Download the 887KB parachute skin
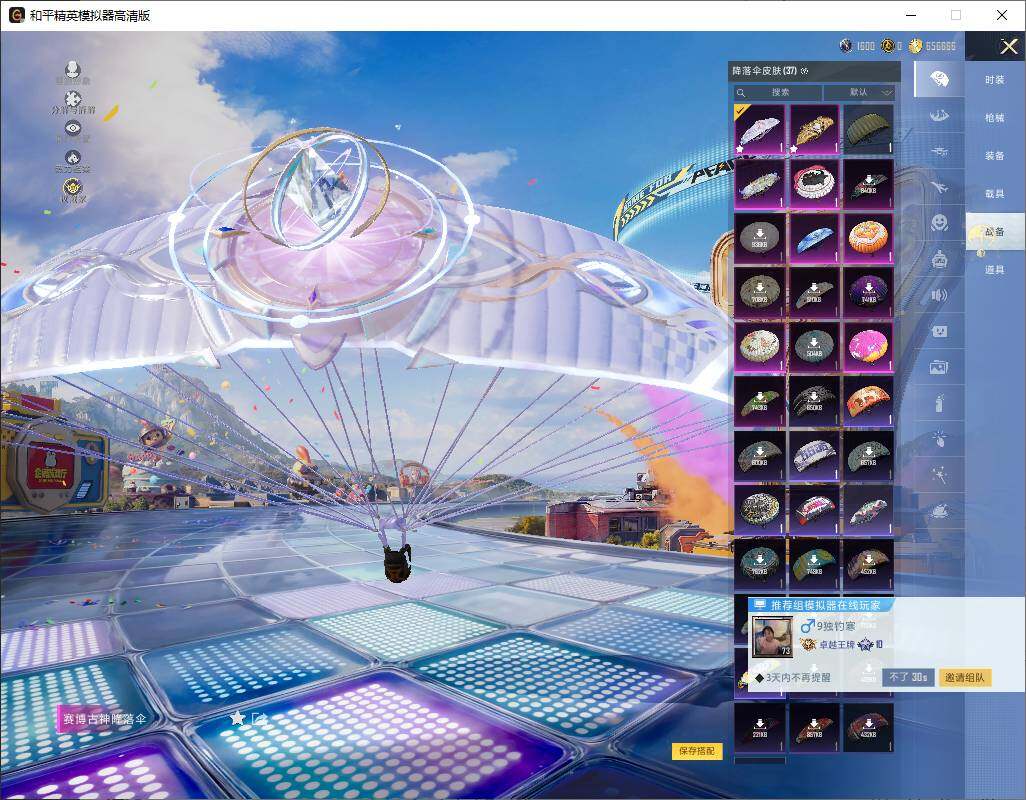This screenshot has height=800, width=1026. (x=813, y=727)
